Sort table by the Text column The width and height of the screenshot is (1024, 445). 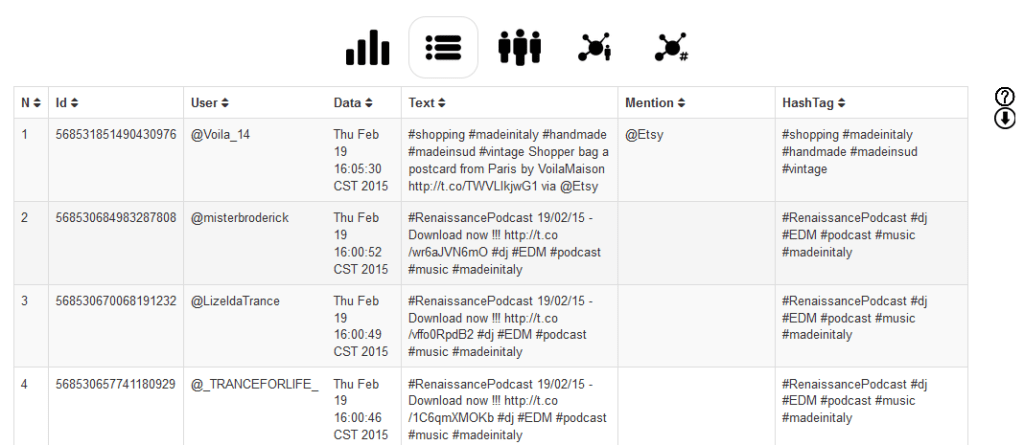(x=427, y=103)
